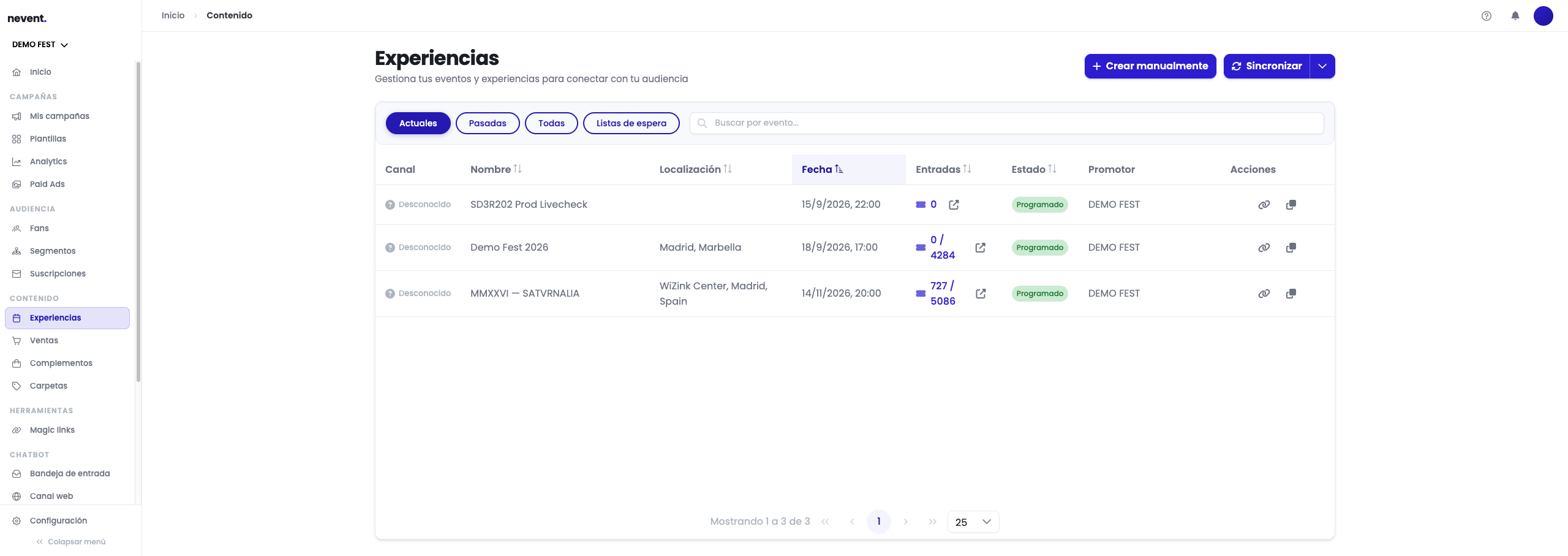
Task: Click the MMXXVI — SATVRNALIA name
Action: (x=525, y=294)
